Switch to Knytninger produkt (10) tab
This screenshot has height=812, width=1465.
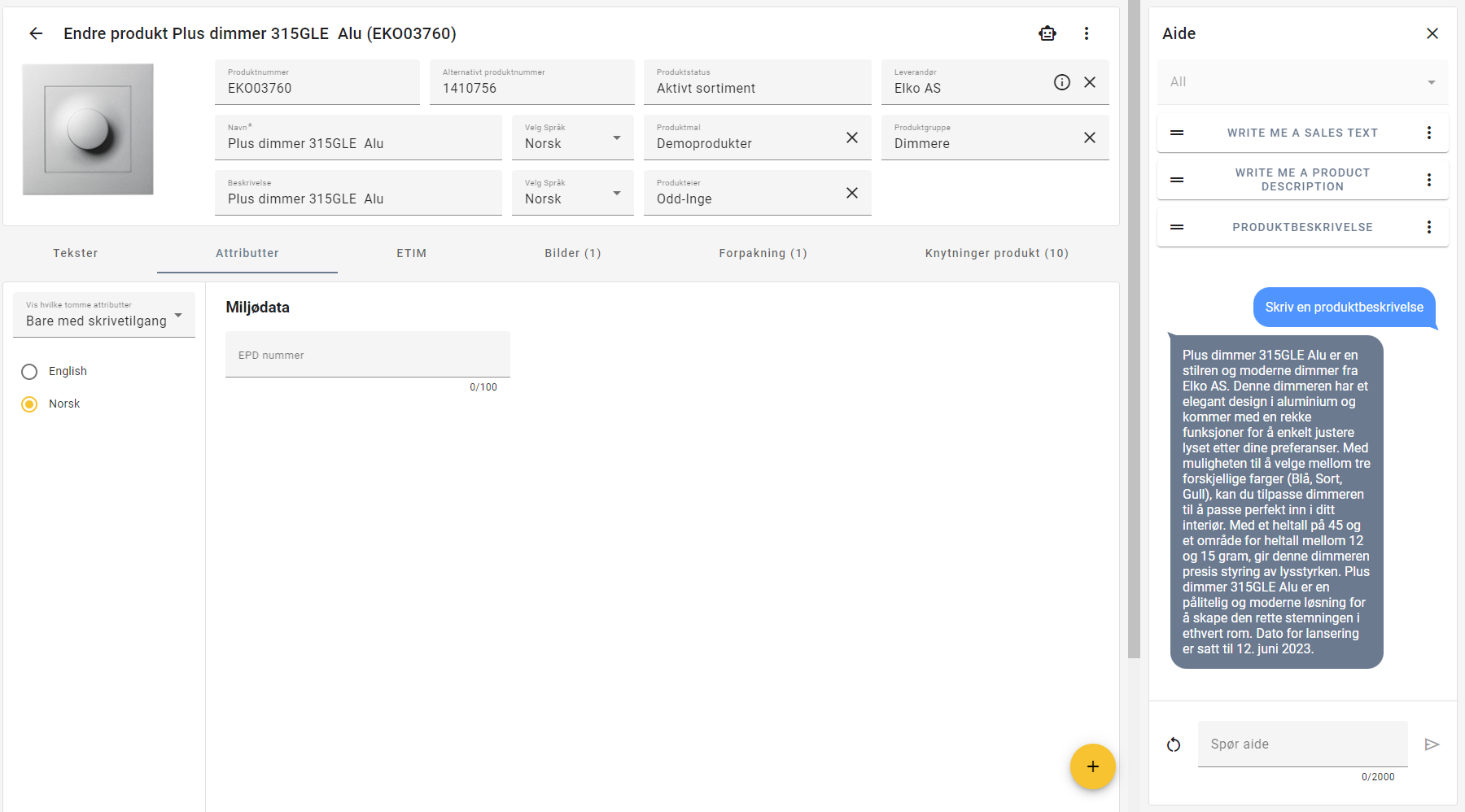997,253
